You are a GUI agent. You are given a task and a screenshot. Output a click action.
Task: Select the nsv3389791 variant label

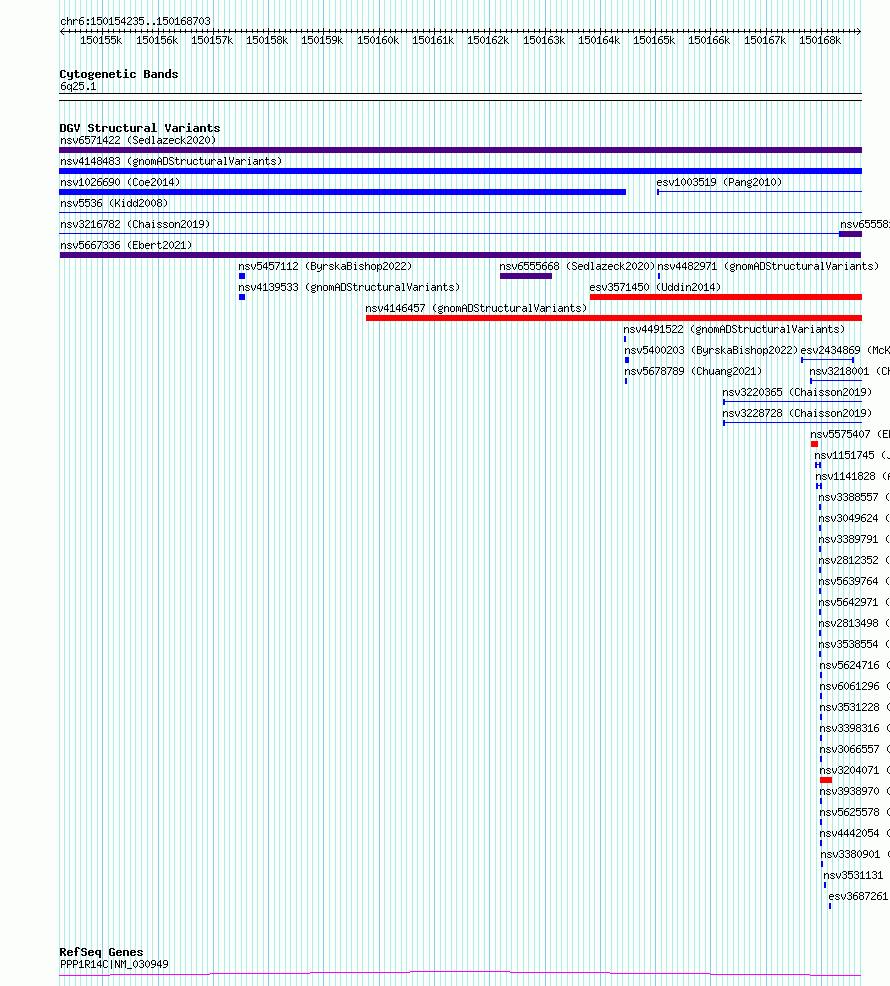854,540
